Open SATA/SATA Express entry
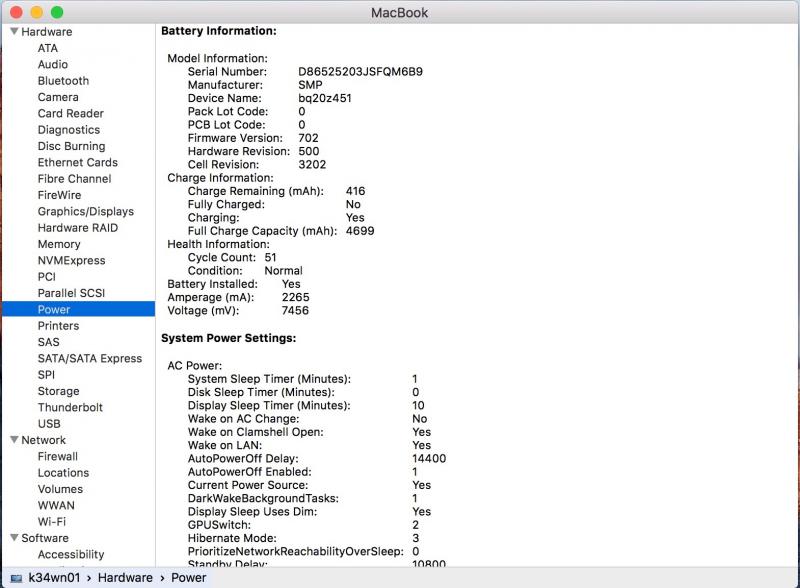Image resolution: width=800 pixels, height=588 pixels. [90, 358]
